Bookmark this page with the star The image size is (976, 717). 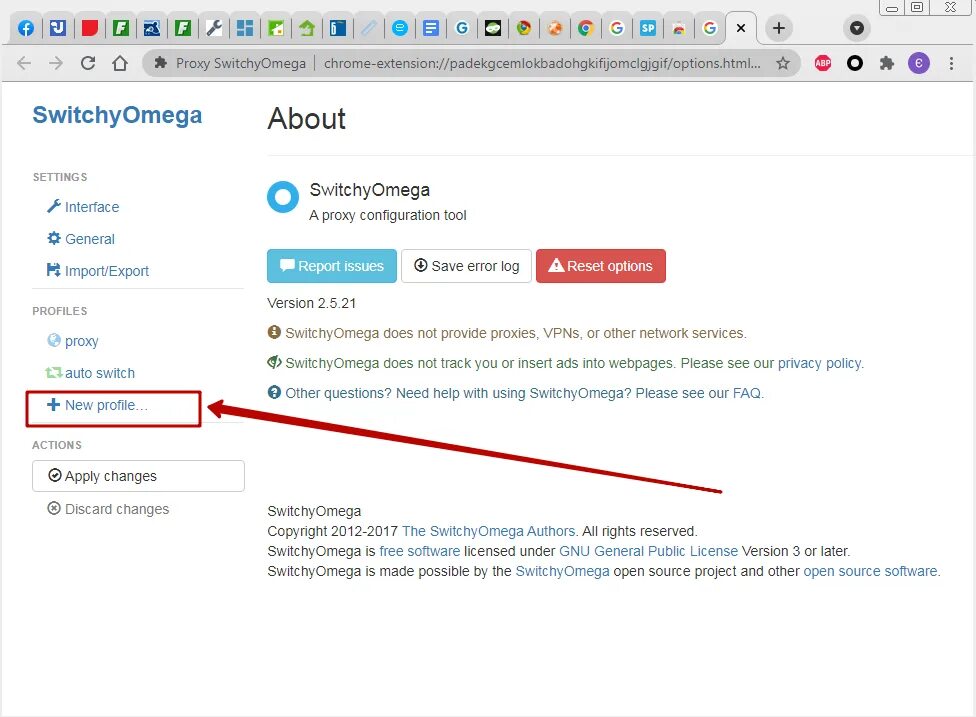[x=783, y=63]
